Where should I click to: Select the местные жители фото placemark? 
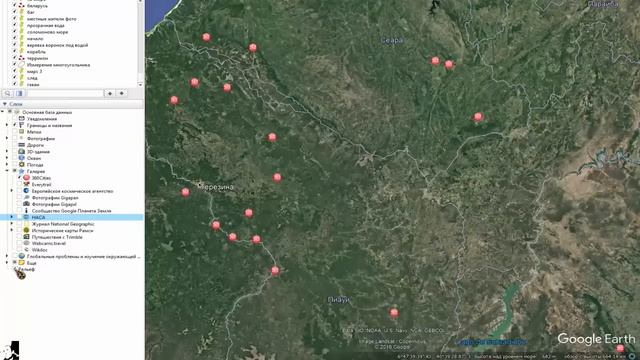coord(51,19)
